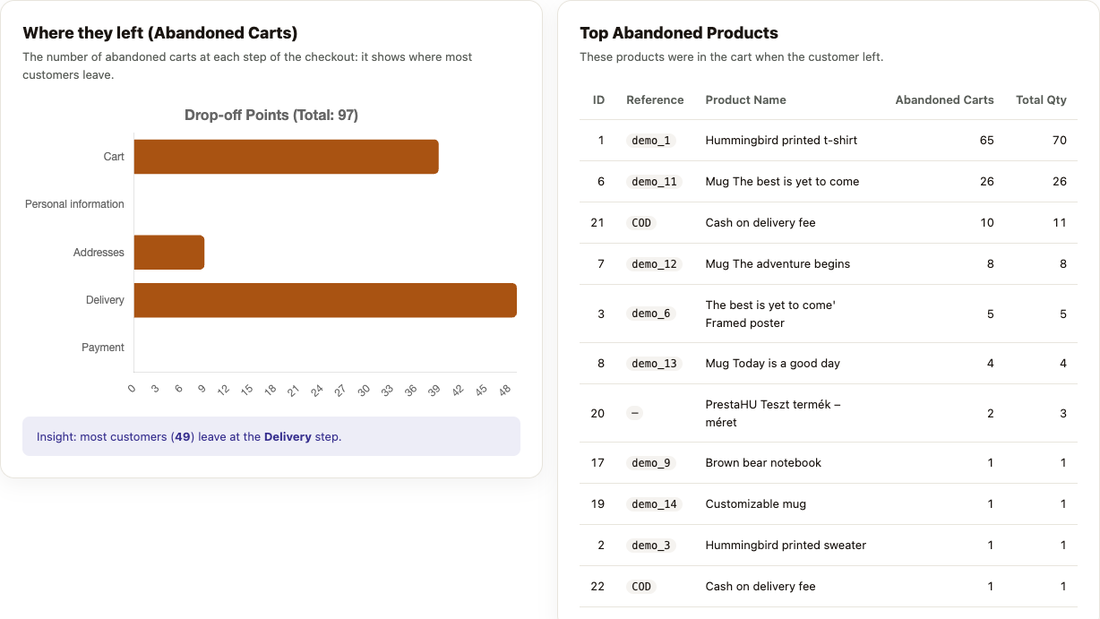Select the Total Qty column header
Viewport: 1100px width, 619px height.
[1041, 100]
